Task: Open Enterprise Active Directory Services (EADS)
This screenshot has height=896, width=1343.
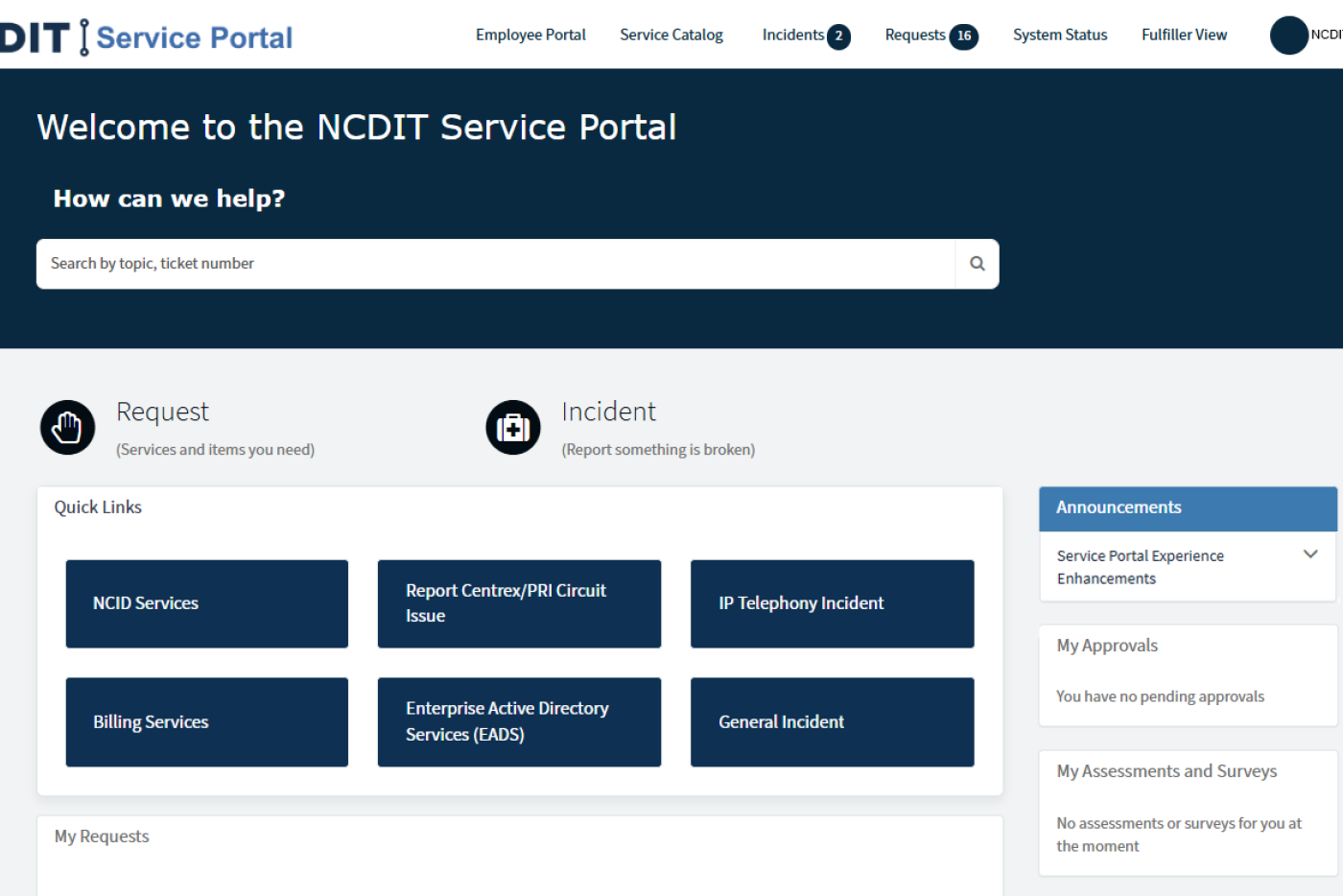Action: coord(519,721)
